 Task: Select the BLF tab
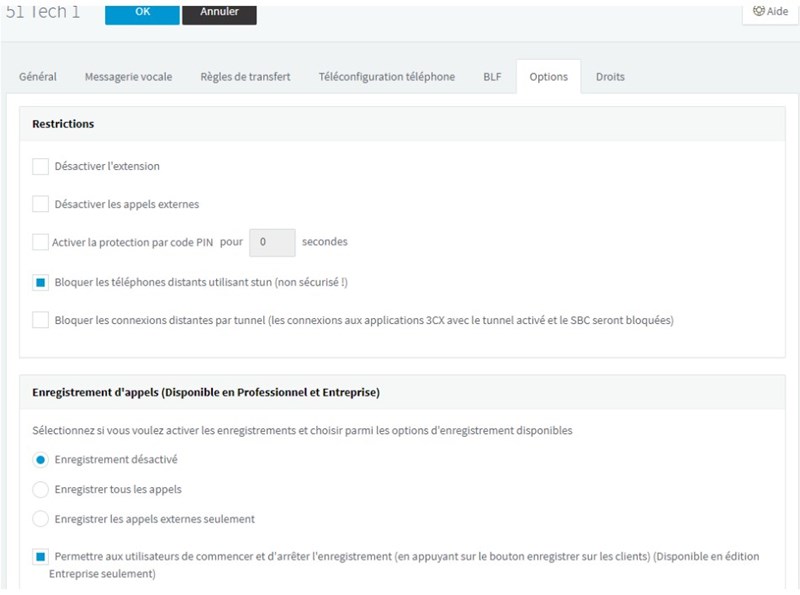492,77
